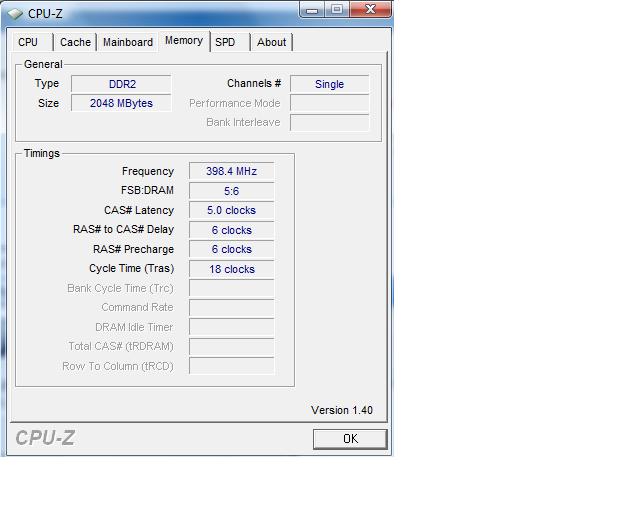Image resolution: width=640 pixels, height=512 pixels.
Task: Click the OK button
Action: click(350, 439)
